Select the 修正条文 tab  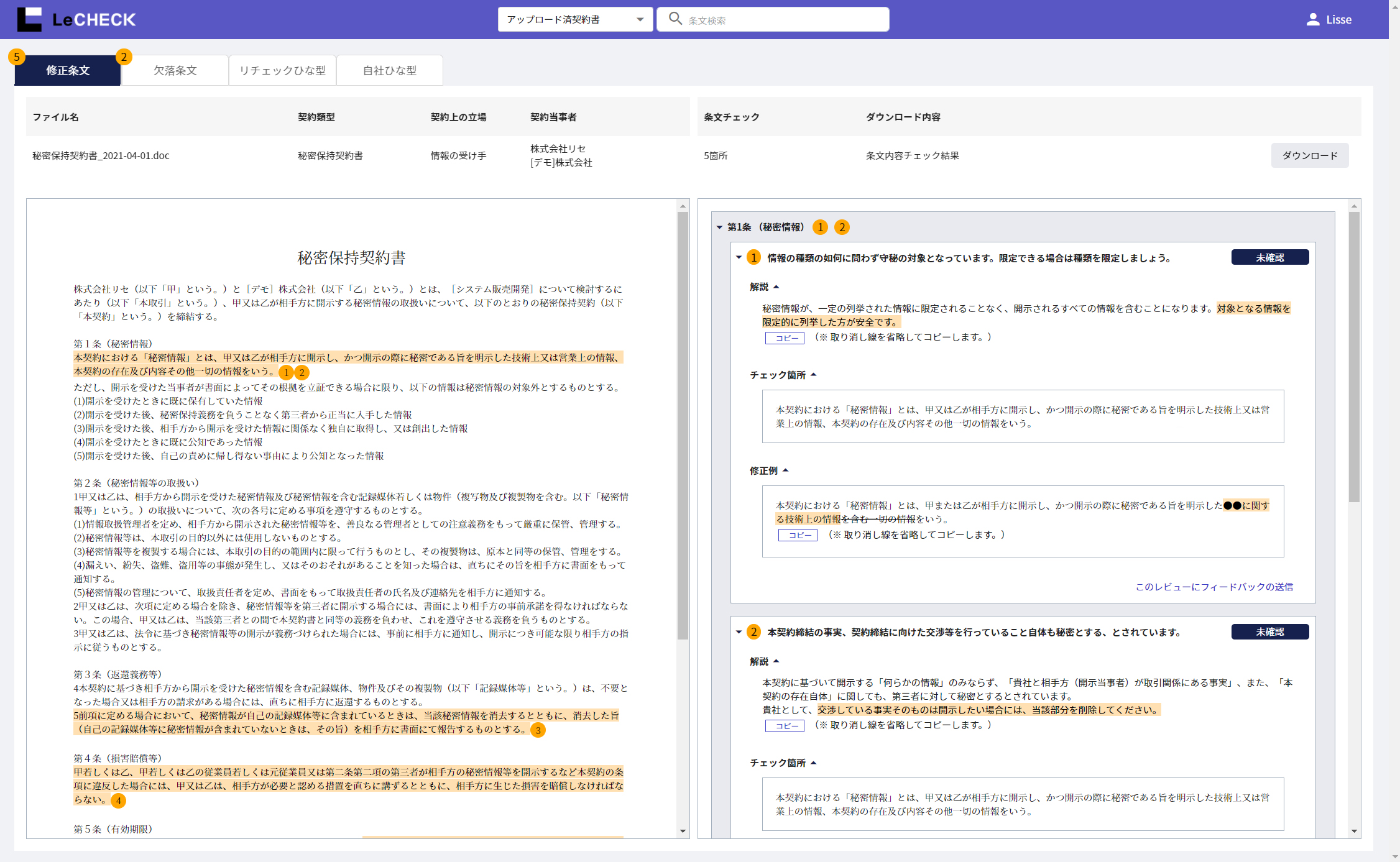click(x=68, y=70)
